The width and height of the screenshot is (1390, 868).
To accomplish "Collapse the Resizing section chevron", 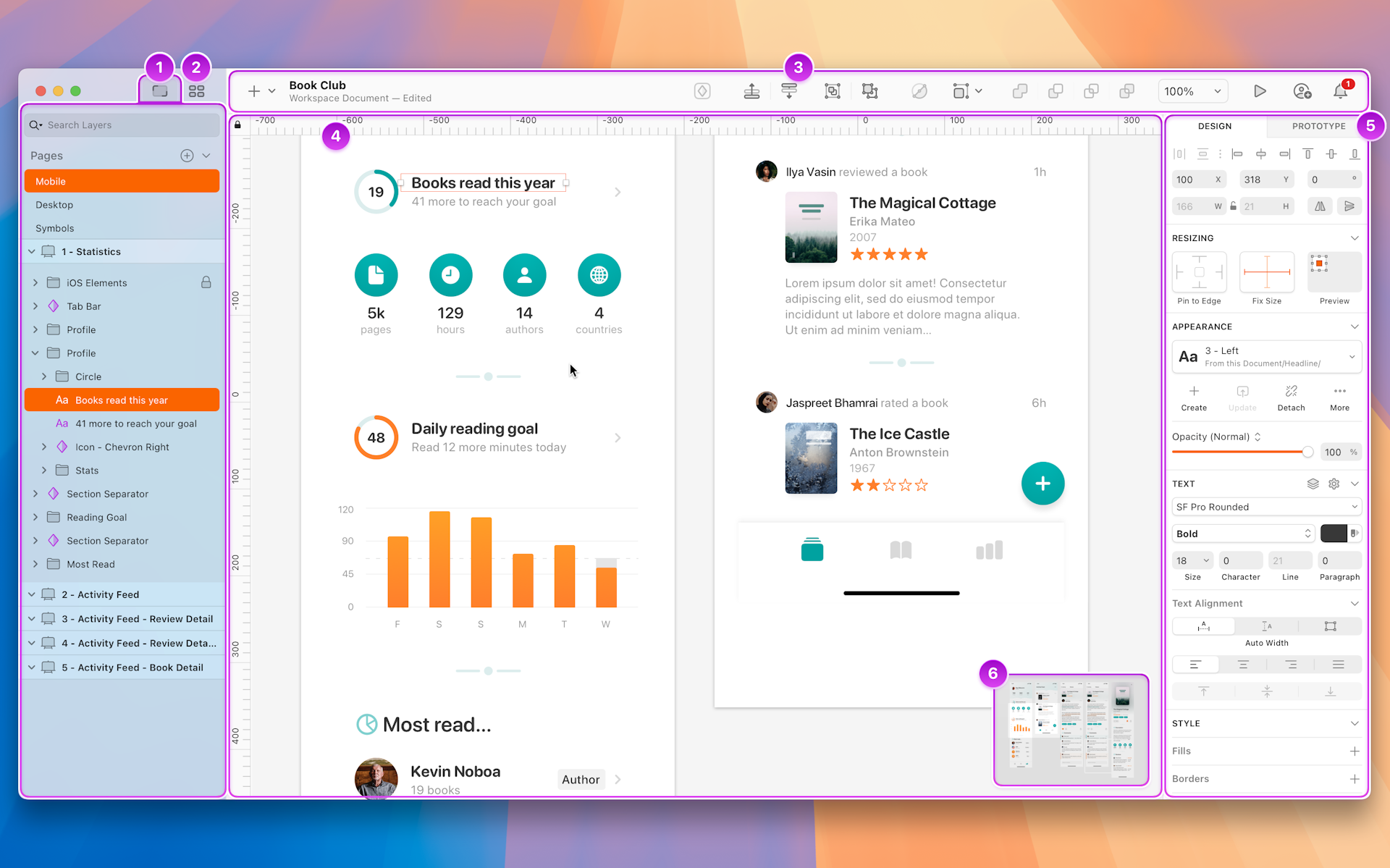I will pyautogui.click(x=1355, y=238).
